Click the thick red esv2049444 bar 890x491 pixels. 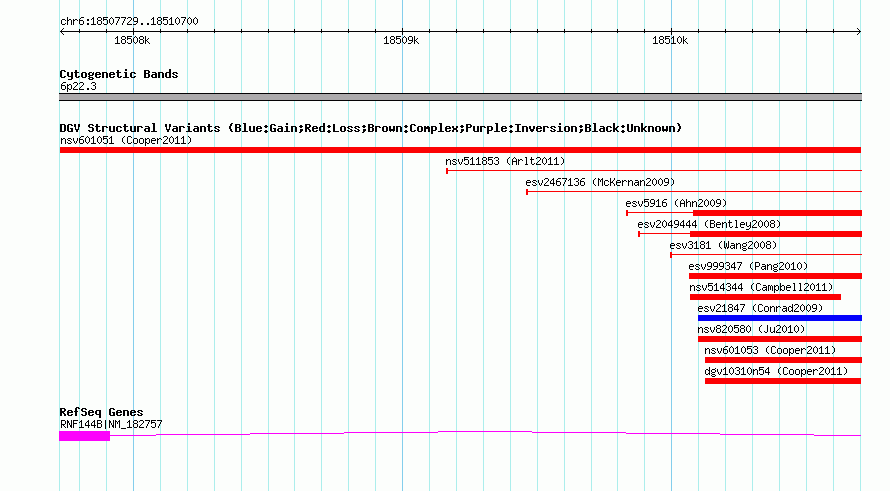[x=776, y=234]
